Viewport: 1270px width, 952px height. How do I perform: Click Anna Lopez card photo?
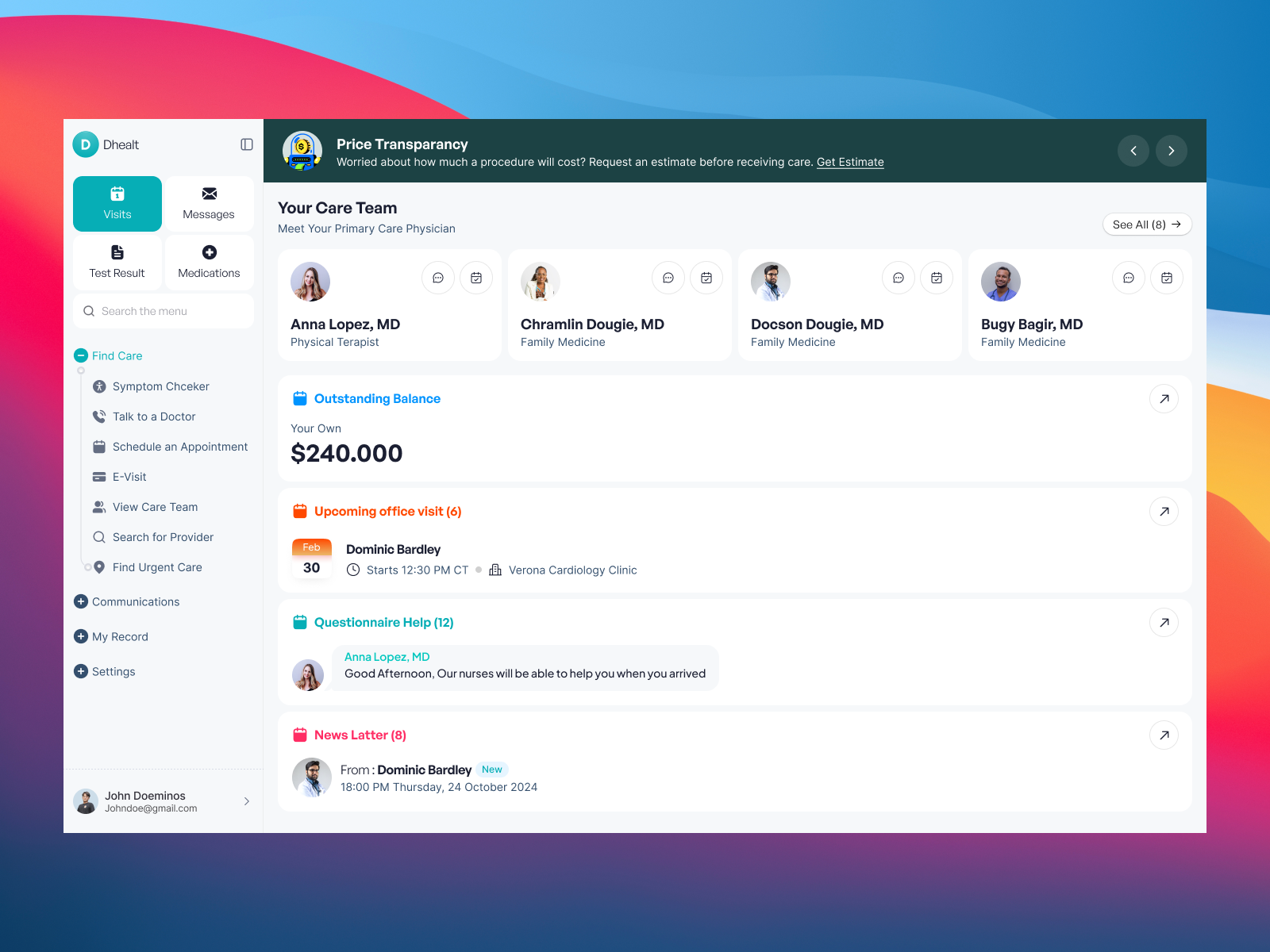coord(310,282)
